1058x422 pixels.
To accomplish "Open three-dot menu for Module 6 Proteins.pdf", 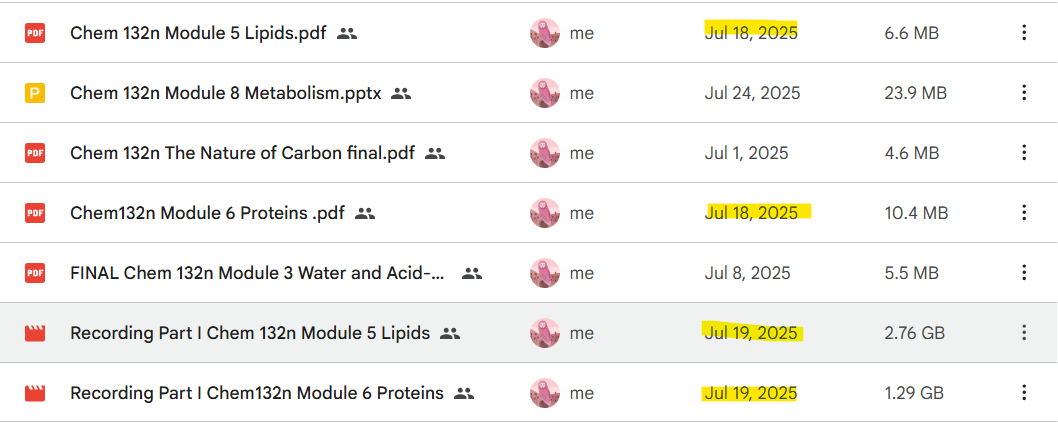I will click(x=1023, y=213).
